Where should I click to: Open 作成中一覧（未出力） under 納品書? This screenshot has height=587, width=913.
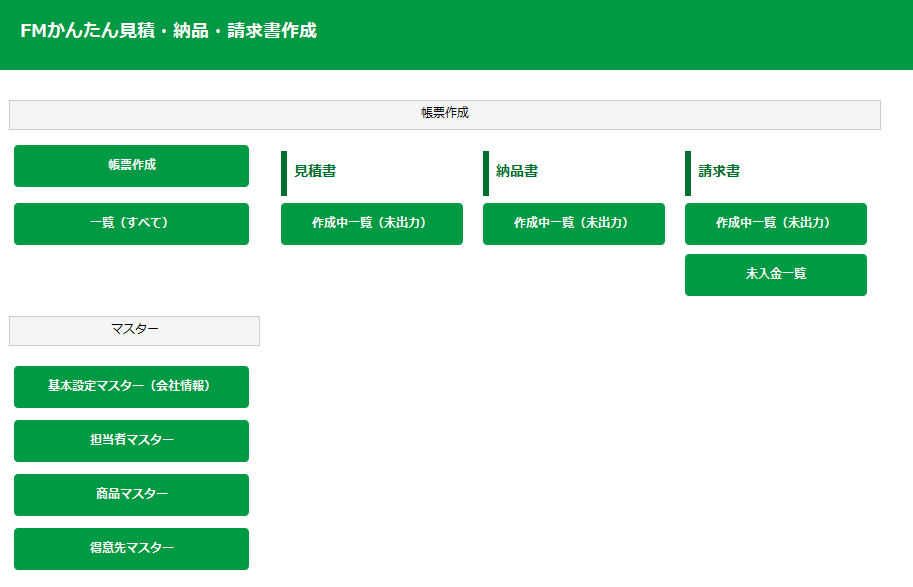[x=573, y=224]
